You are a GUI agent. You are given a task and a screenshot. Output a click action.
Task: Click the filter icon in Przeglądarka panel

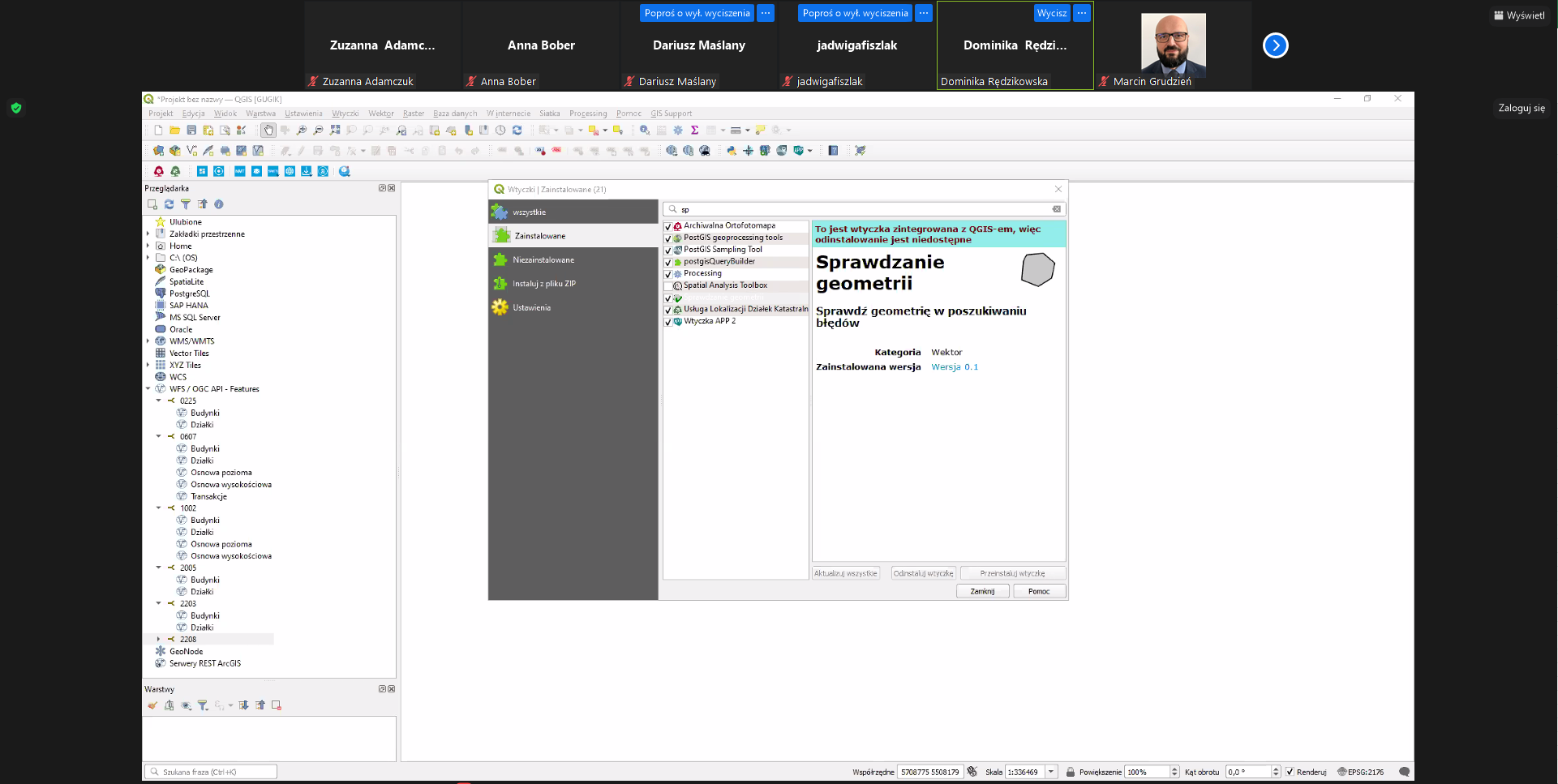point(186,204)
